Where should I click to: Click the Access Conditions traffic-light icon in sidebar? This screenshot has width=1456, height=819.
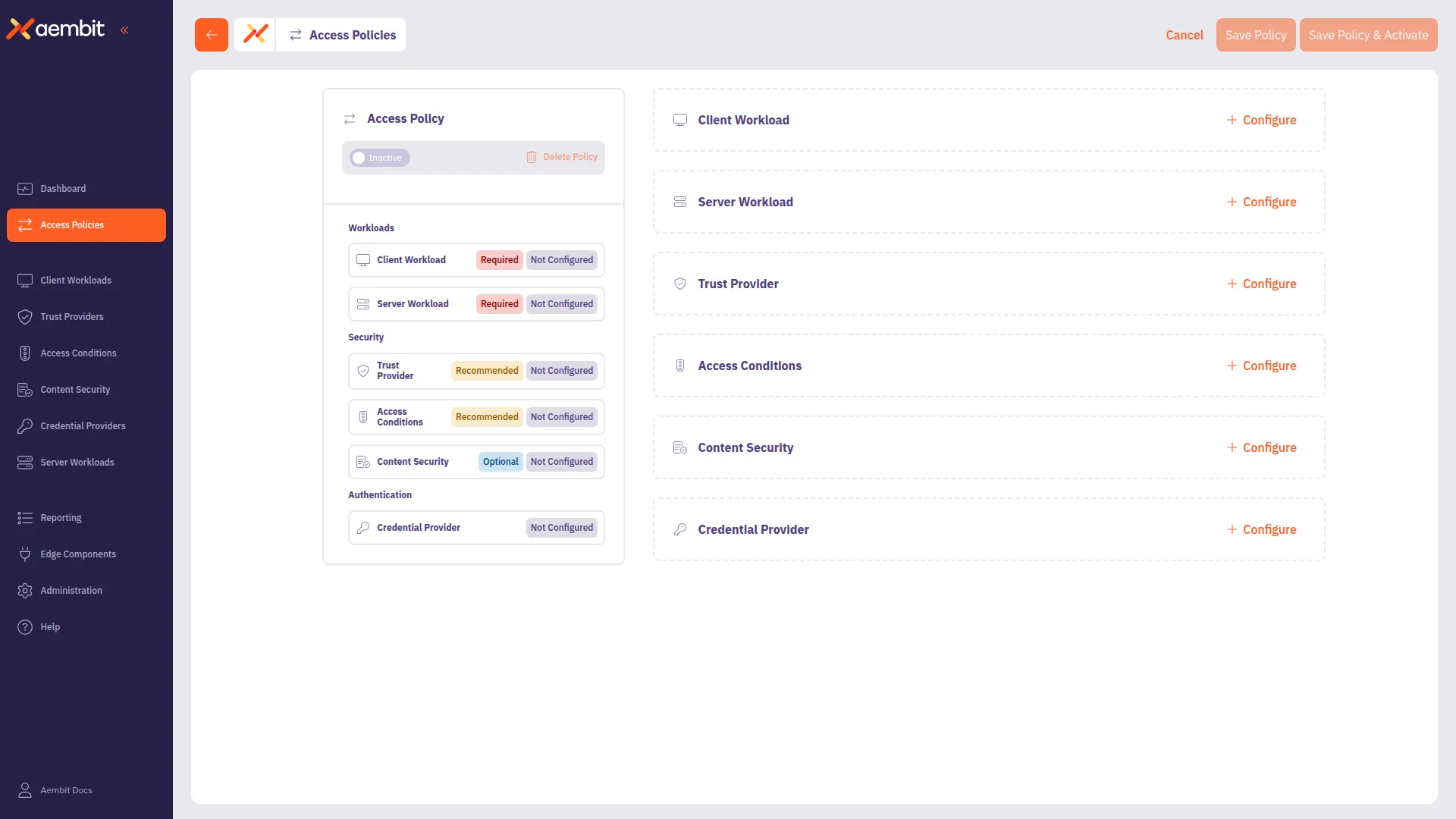click(25, 353)
